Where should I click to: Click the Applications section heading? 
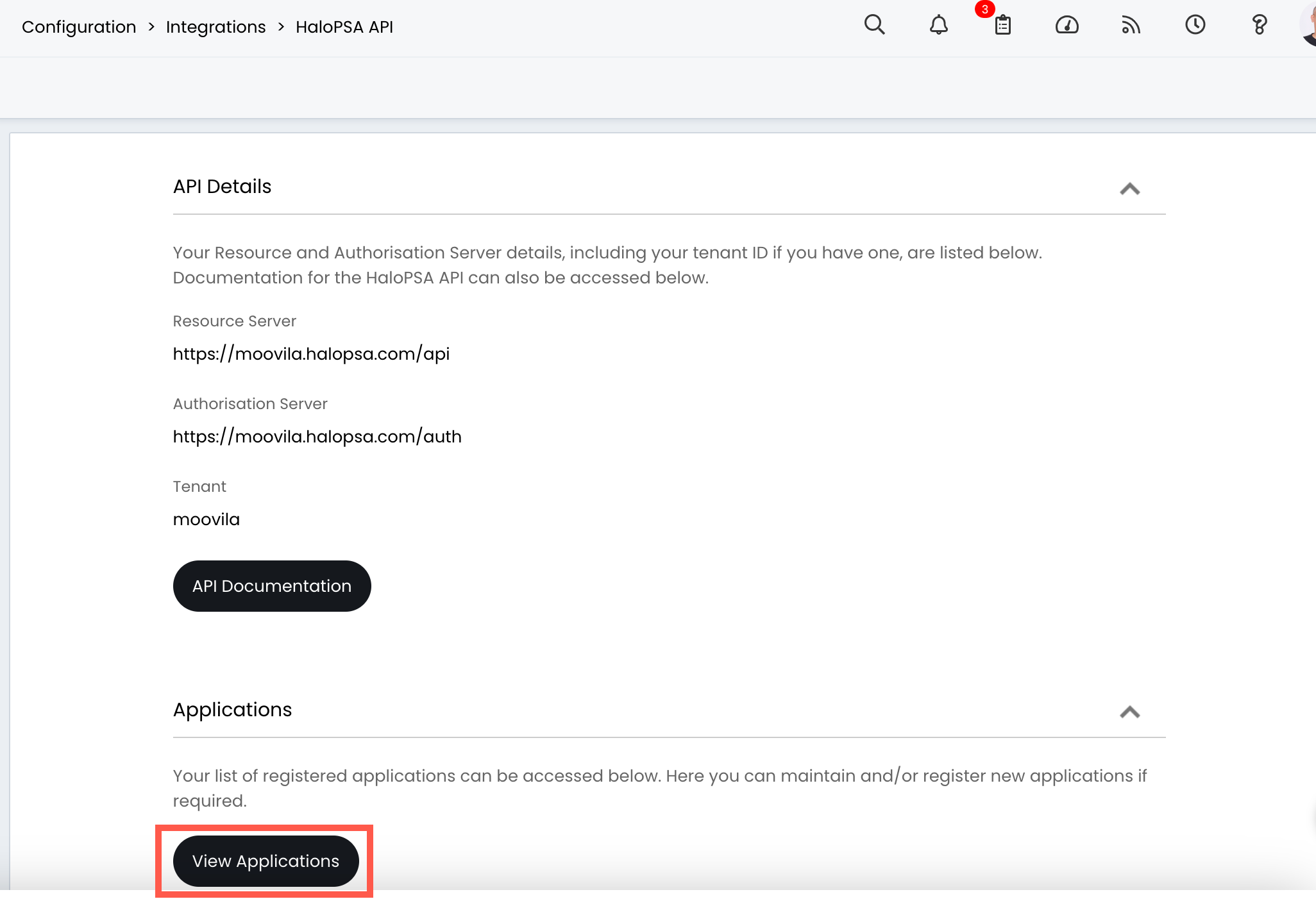(232, 710)
